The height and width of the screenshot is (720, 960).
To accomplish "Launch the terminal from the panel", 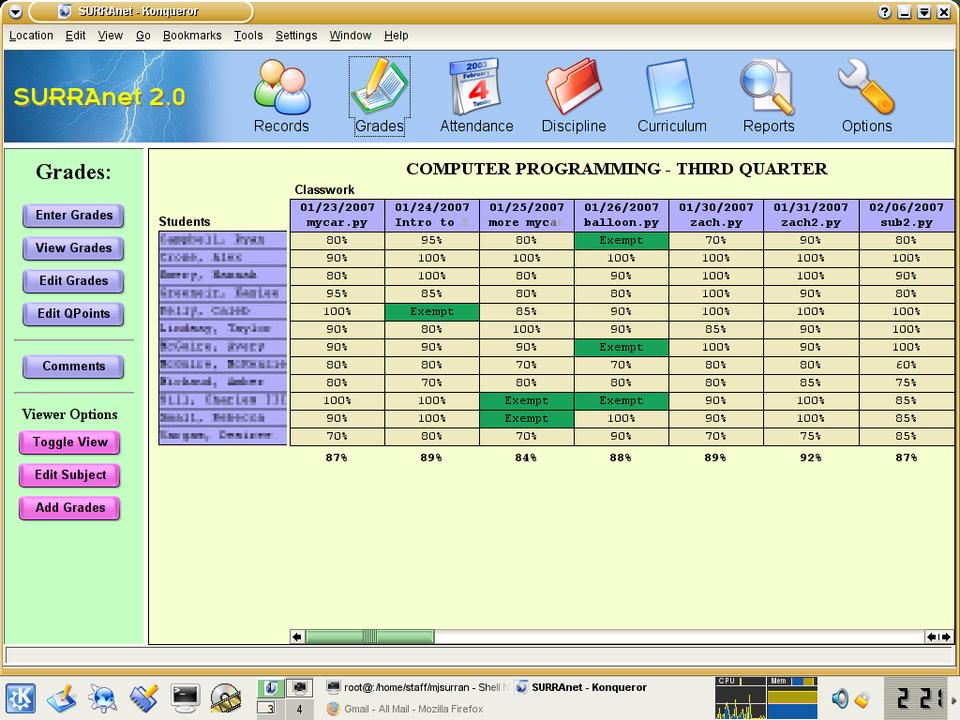I will point(186,697).
